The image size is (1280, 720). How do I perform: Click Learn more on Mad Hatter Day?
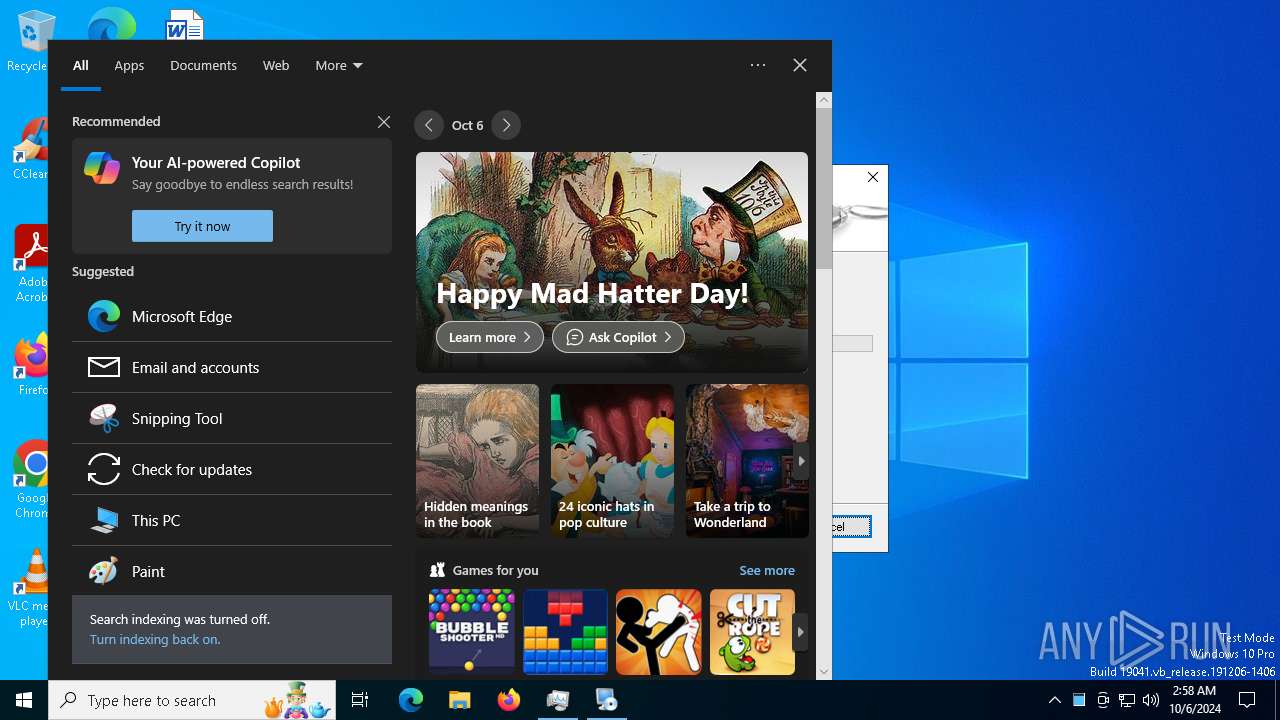point(490,337)
